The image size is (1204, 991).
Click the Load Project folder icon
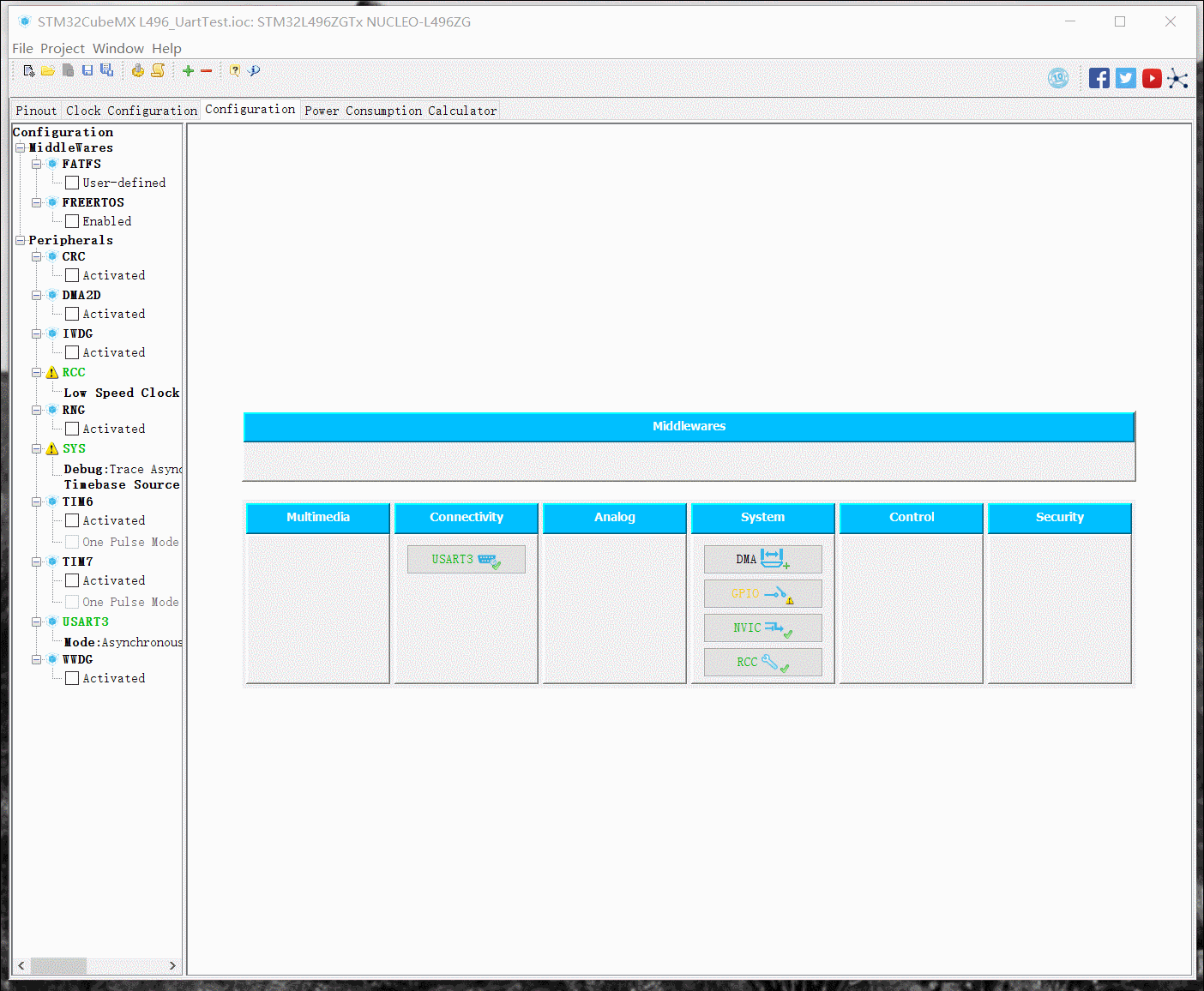[x=48, y=71]
